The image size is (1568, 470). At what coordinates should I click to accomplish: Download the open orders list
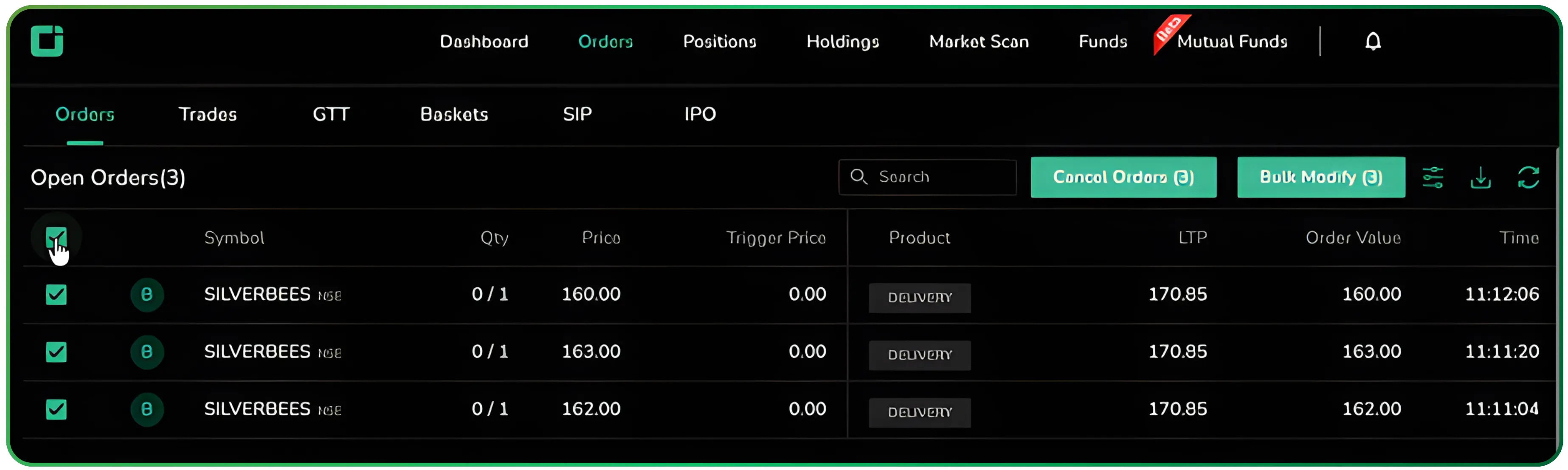click(x=1481, y=177)
